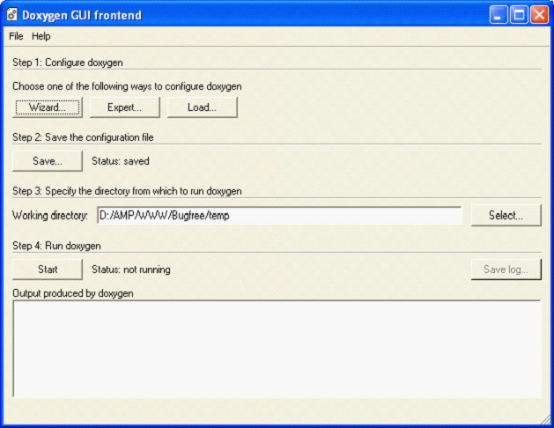Click the 'Step 1: Configure doxygen' heading
This screenshot has height=428, width=554.
[67, 63]
